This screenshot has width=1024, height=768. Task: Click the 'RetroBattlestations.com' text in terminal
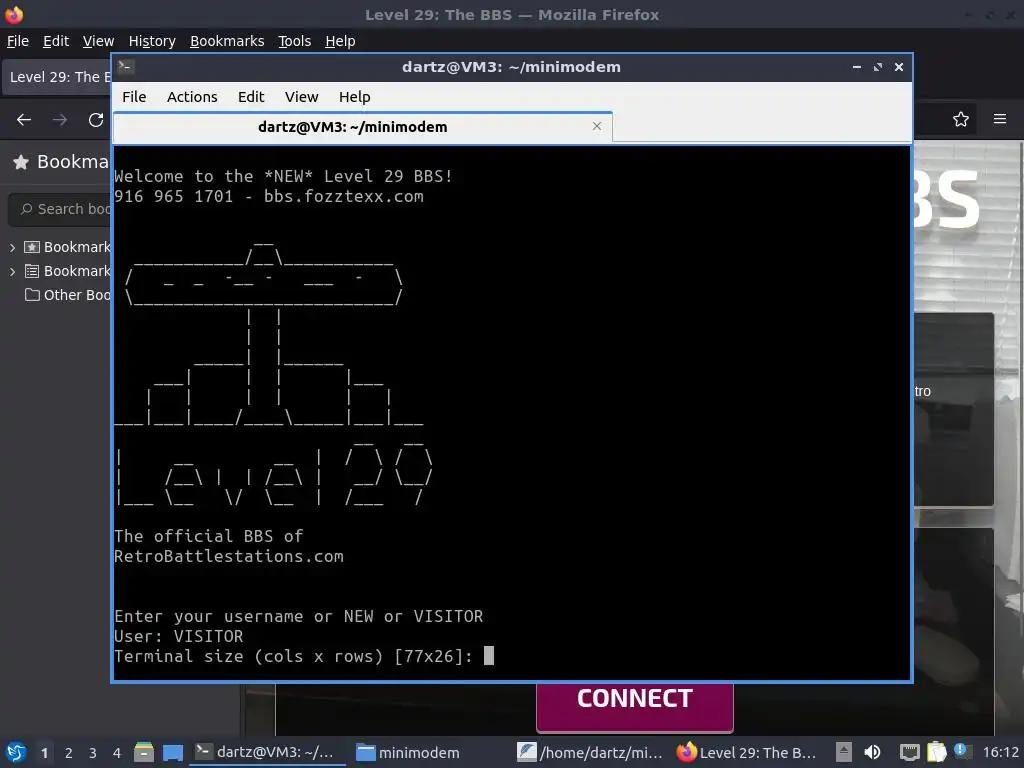coord(229,556)
